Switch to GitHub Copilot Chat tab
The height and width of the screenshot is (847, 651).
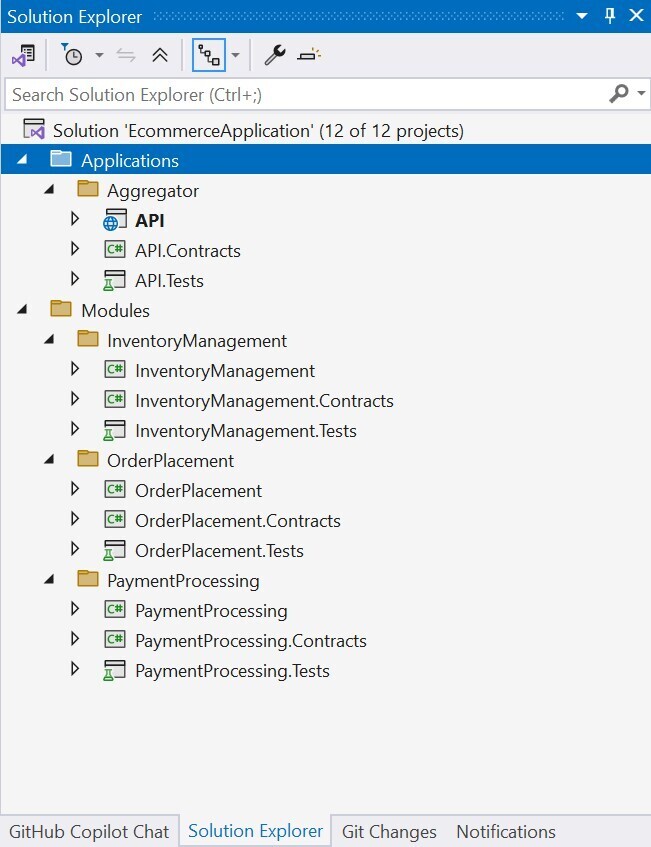tap(89, 831)
